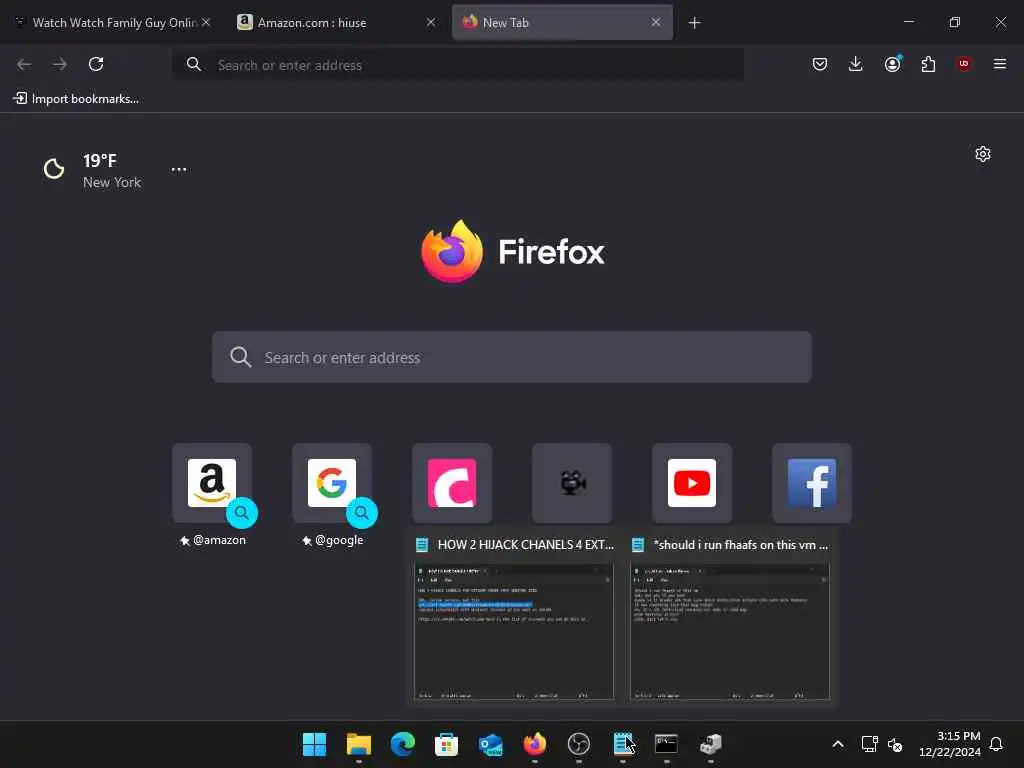Open the Downloads panel
Image resolution: width=1024 pixels, height=768 pixels.
856,64
